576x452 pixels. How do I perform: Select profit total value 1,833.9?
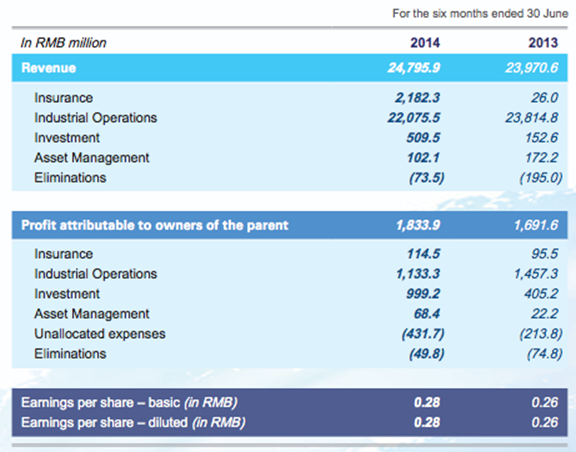418,225
